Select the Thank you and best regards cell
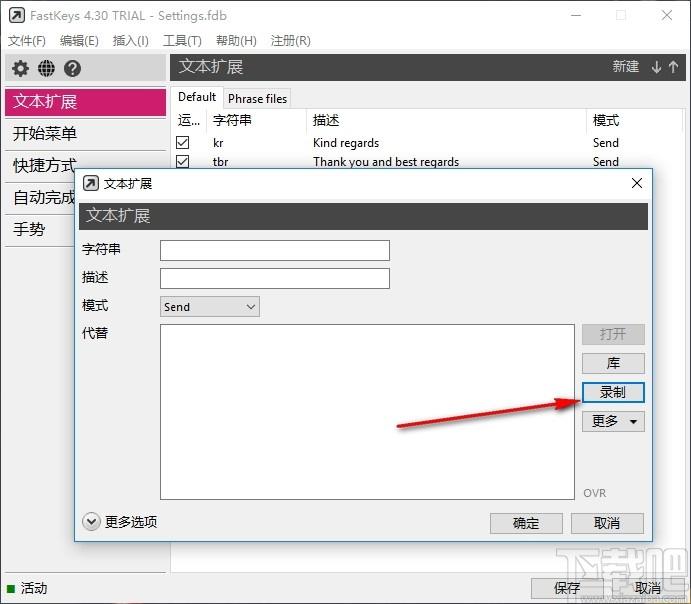 tap(386, 162)
